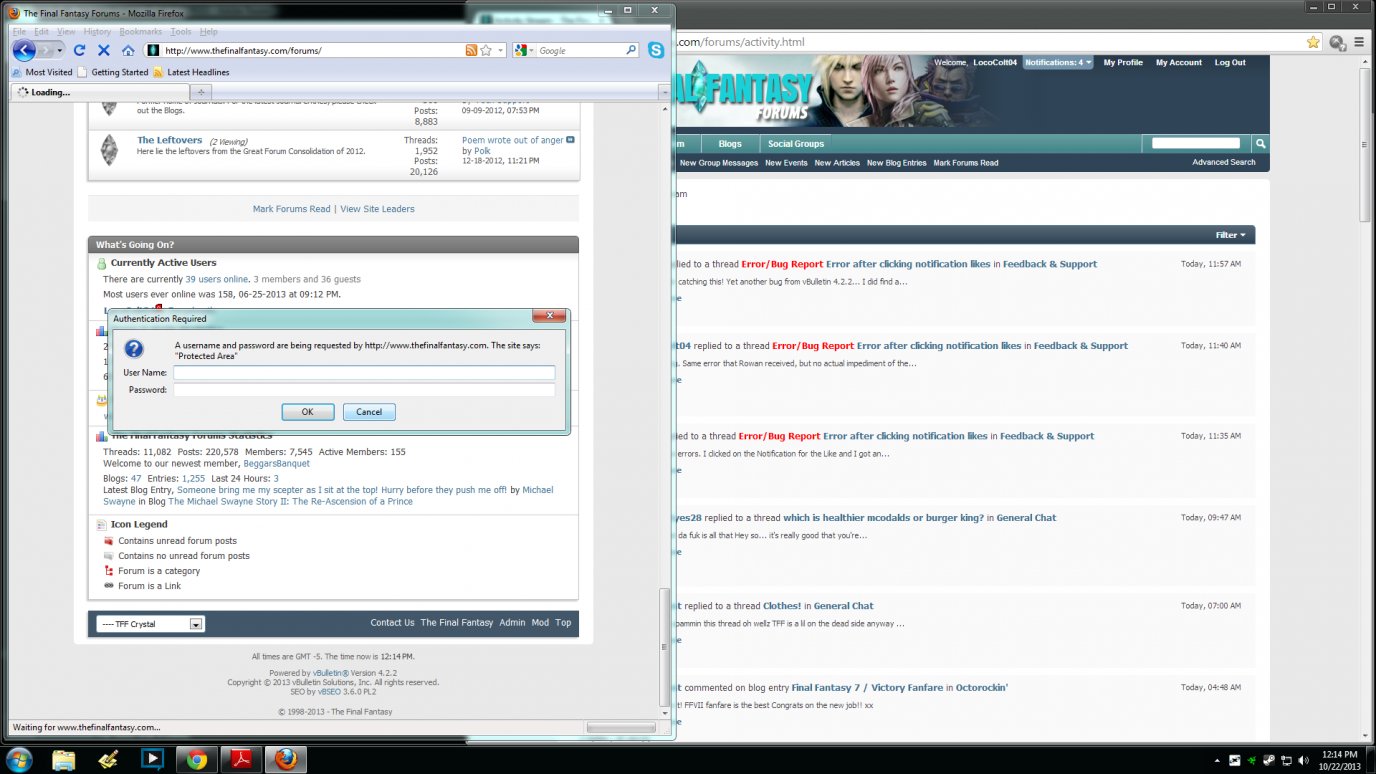Click Chrome extension globe icon
Screen dimensions: 1376x774
tap(1337, 42)
